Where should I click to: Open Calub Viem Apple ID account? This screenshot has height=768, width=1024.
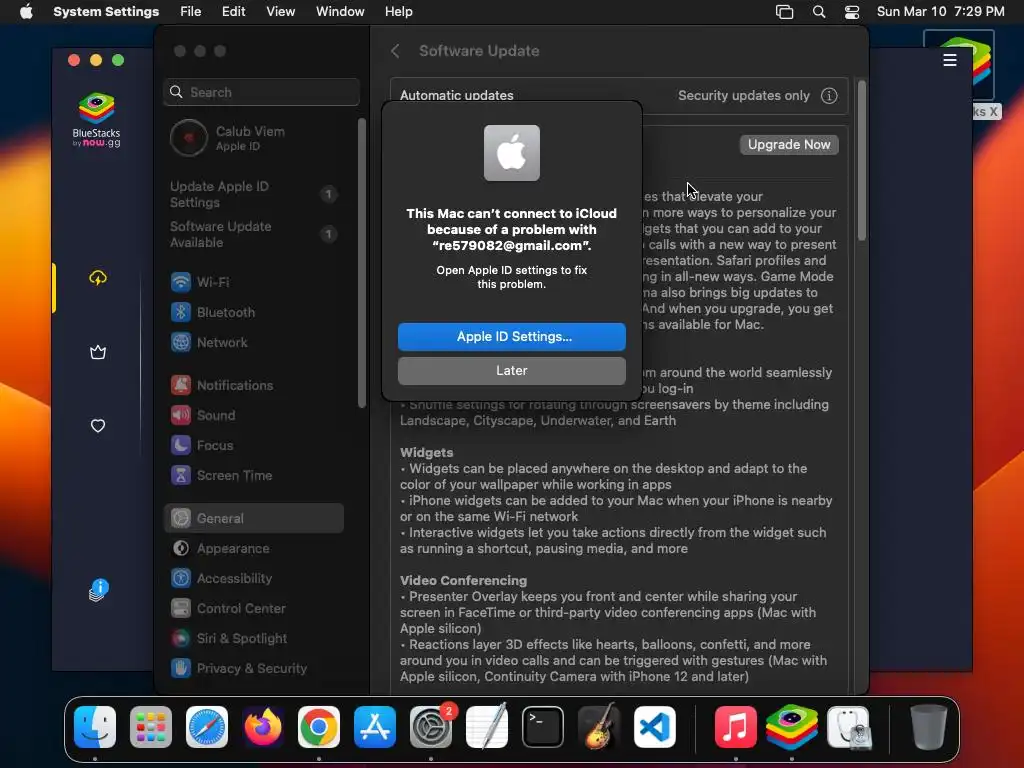coord(255,138)
